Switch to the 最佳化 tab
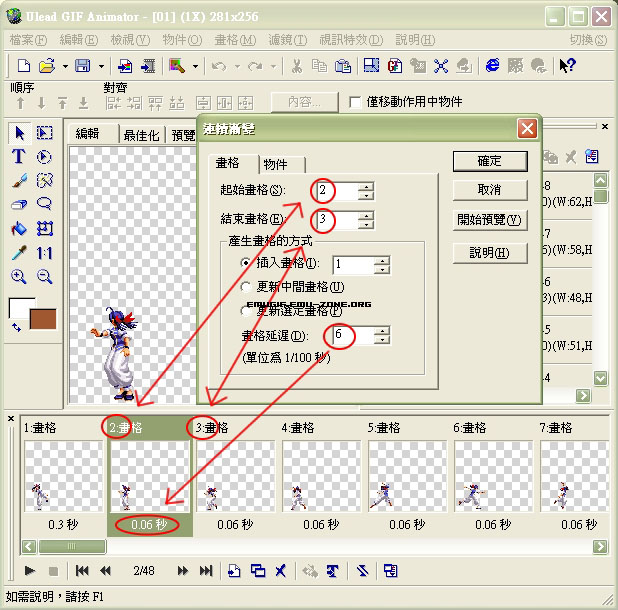 click(x=141, y=135)
